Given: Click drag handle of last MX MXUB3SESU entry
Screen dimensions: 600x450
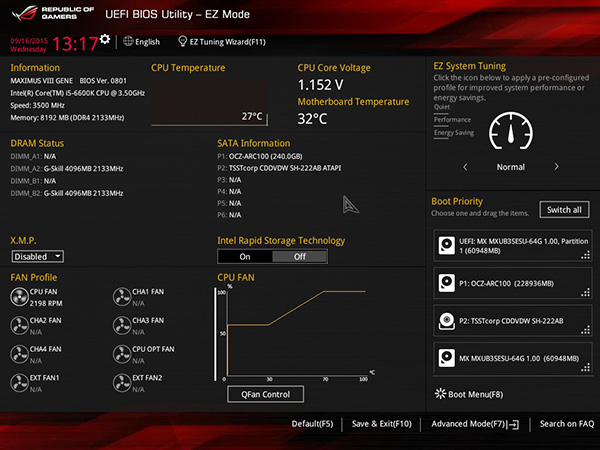Looking at the screenshot, I should pos(585,368).
